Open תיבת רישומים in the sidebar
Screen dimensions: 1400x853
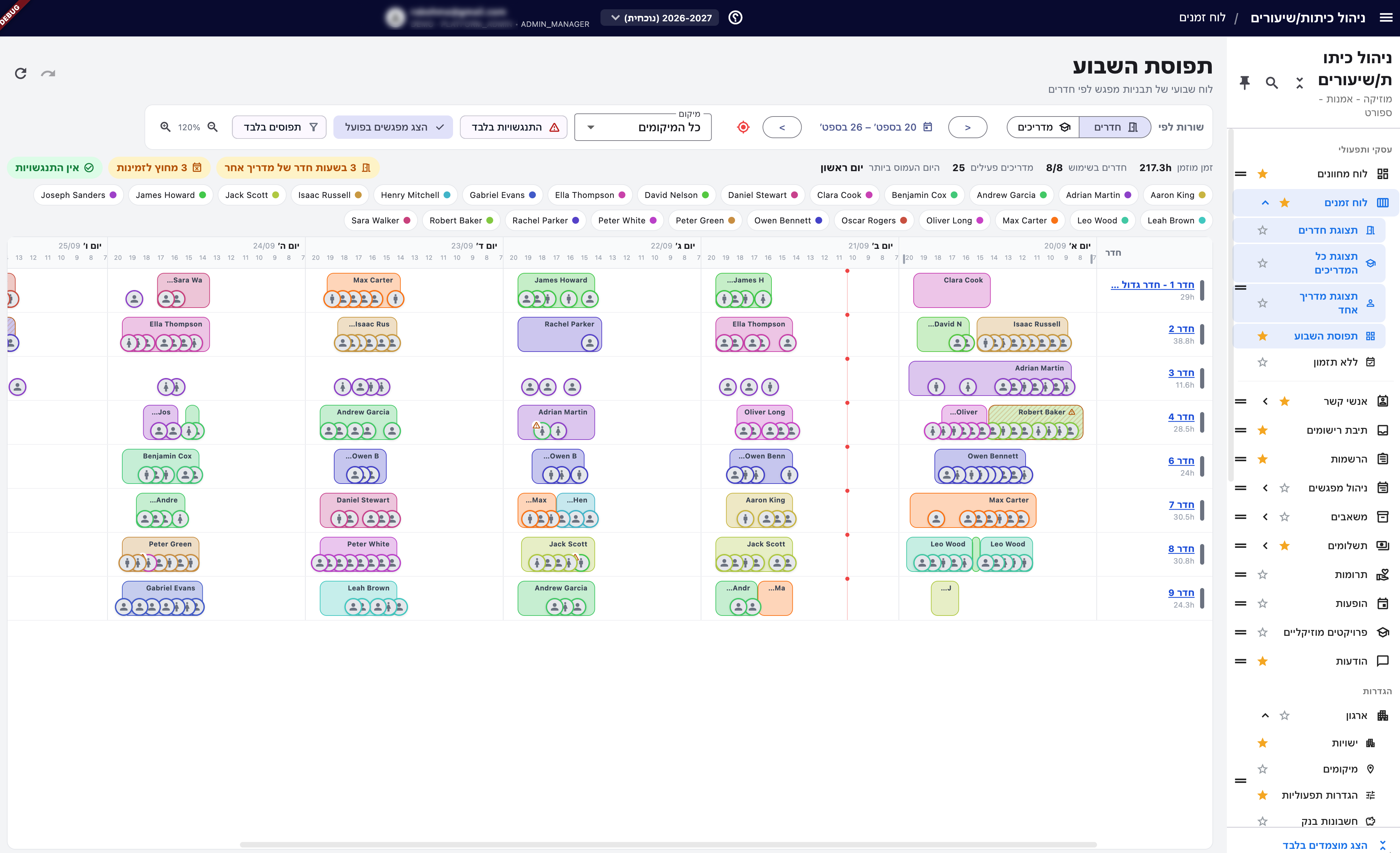1336,431
